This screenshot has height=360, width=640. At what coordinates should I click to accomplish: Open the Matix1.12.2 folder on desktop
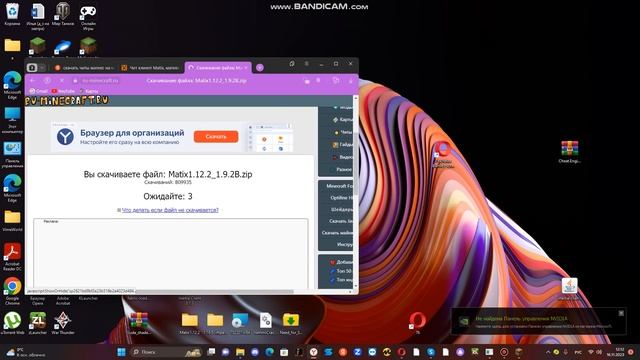190,323
